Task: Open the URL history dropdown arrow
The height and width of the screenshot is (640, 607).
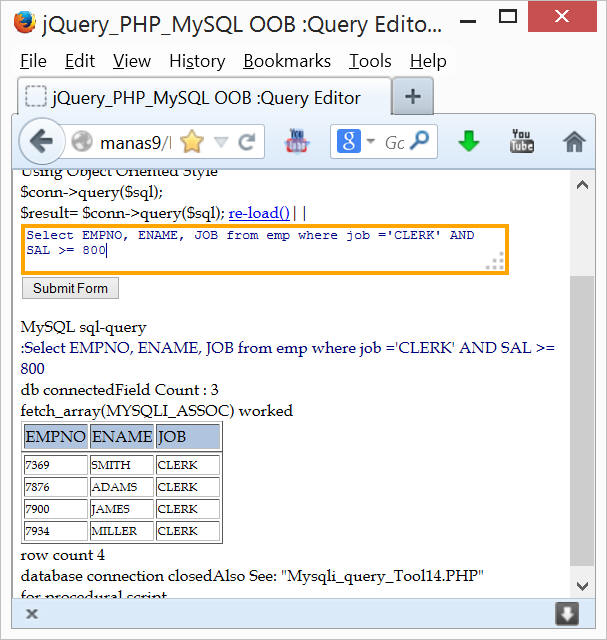Action: point(221,142)
